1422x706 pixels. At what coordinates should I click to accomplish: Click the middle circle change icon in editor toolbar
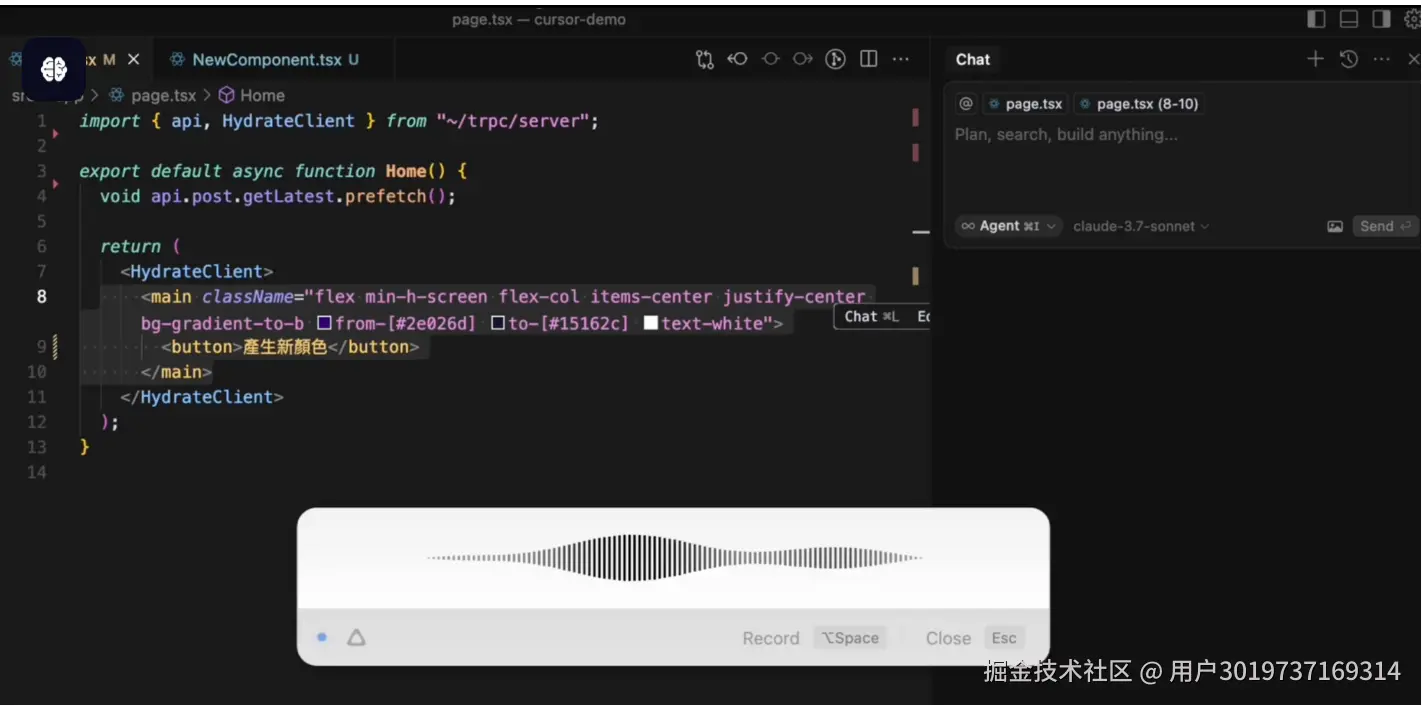click(x=770, y=60)
